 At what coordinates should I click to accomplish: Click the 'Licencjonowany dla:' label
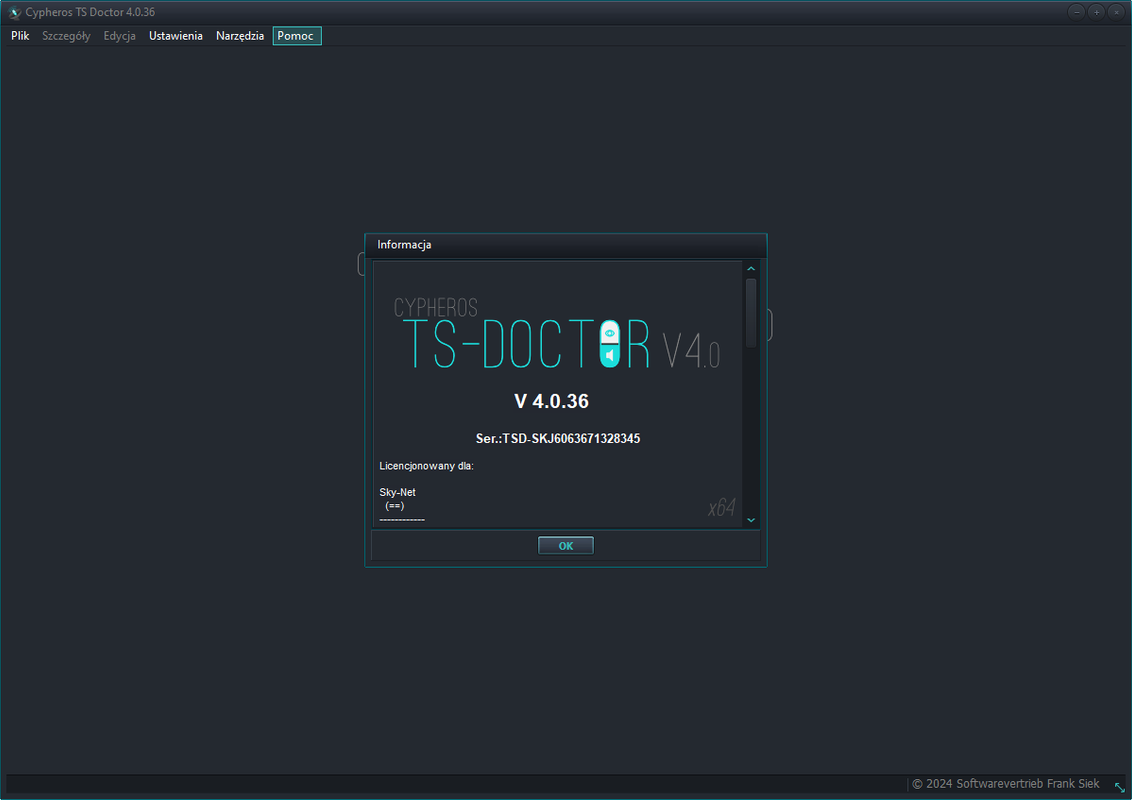pyautogui.click(x=427, y=466)
